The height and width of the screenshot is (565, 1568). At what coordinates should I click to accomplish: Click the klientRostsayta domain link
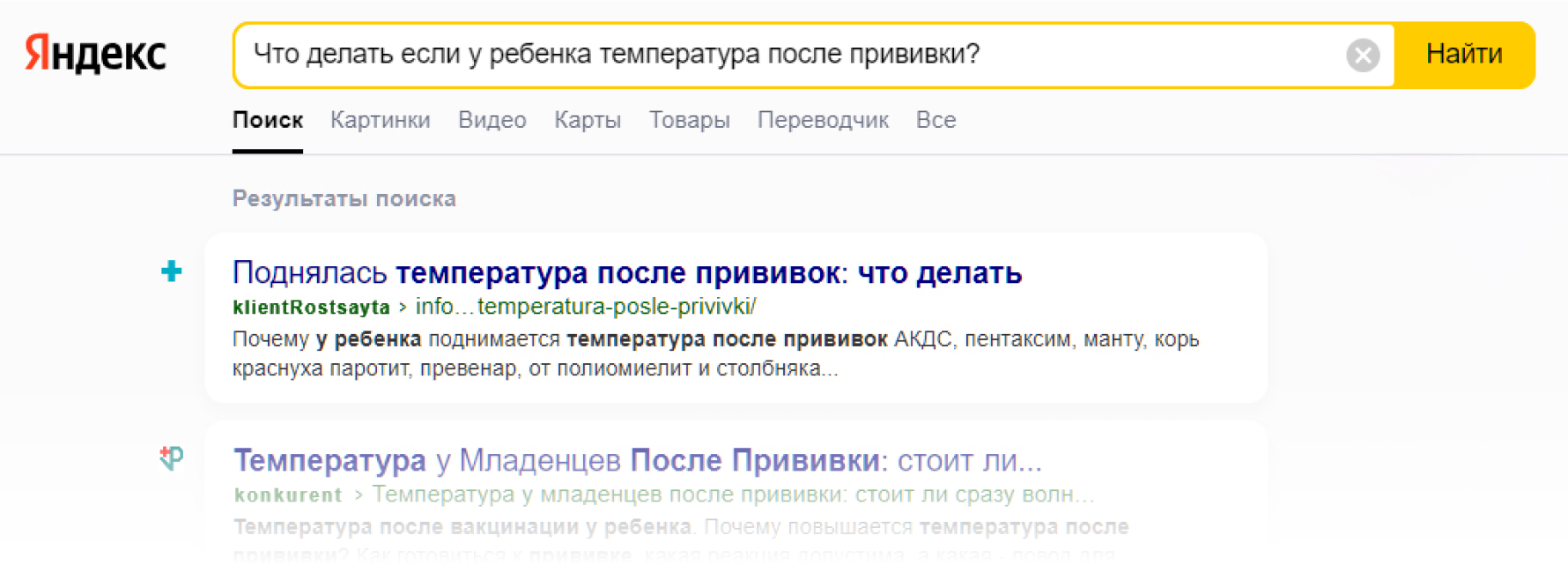tap(311, 307)
